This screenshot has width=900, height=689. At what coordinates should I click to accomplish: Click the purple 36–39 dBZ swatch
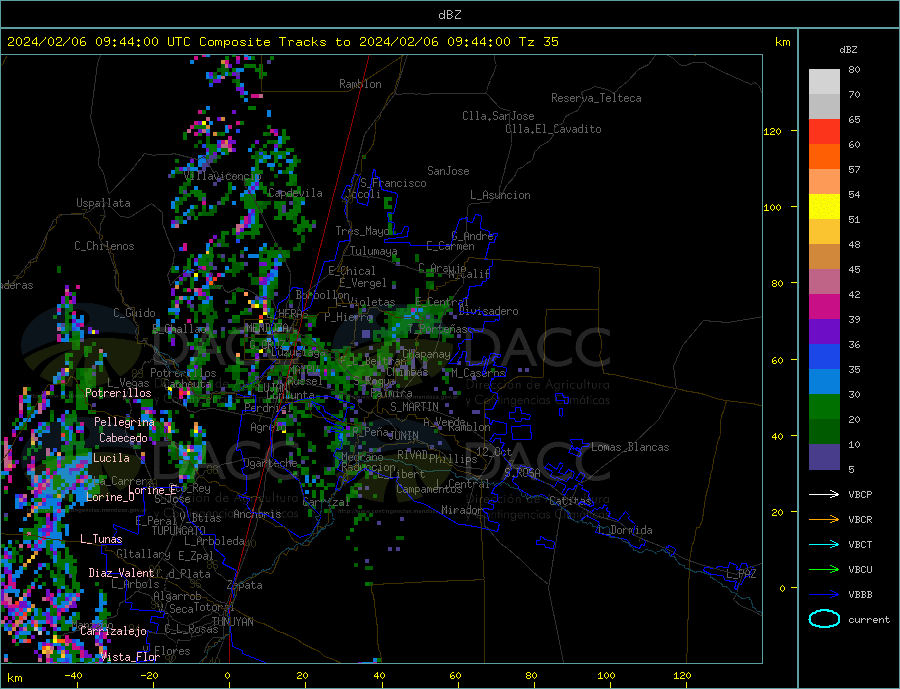tap(824, 332)
